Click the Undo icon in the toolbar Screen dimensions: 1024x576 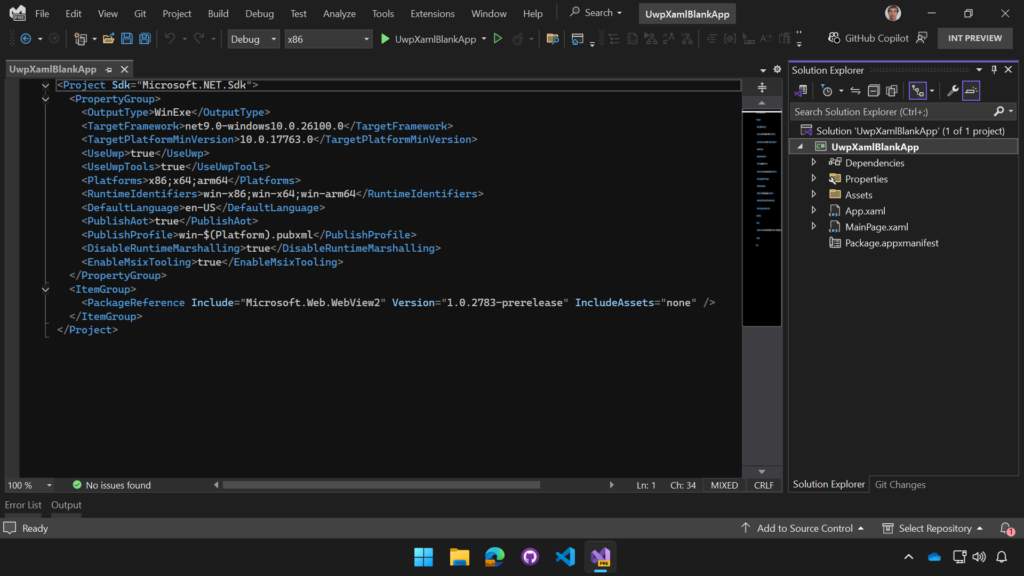(x=170, y=38)
